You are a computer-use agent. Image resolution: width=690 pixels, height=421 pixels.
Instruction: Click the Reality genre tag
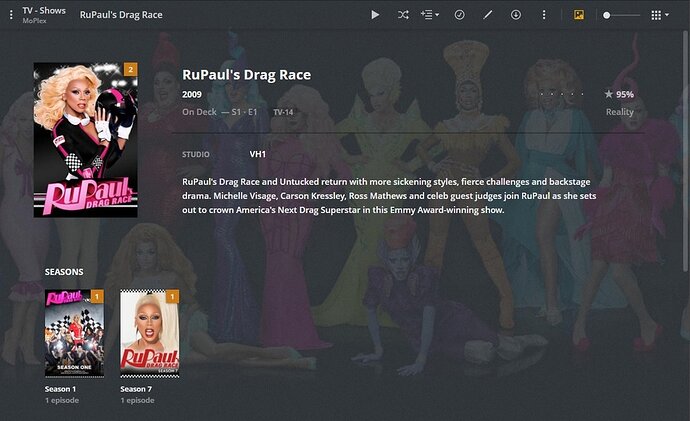pos(620,112)
